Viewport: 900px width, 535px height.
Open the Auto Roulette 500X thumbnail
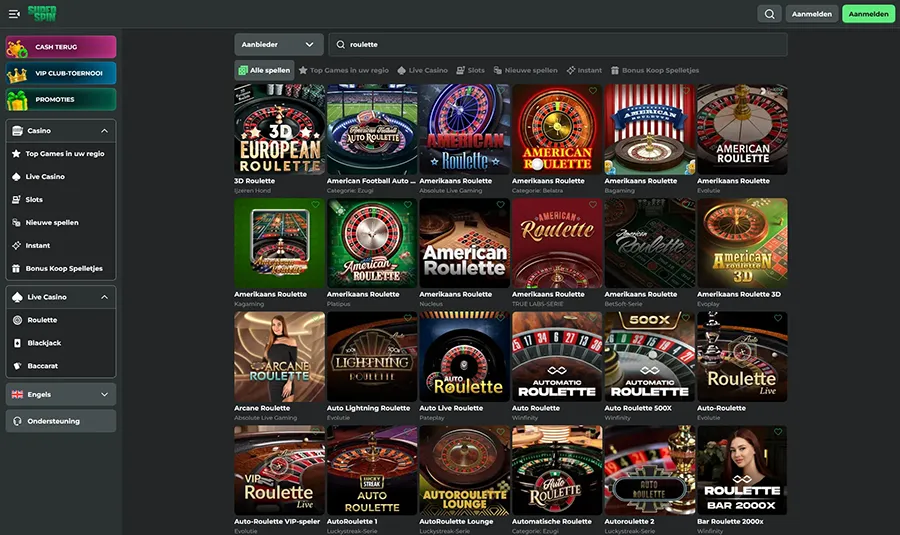[650, 356]
